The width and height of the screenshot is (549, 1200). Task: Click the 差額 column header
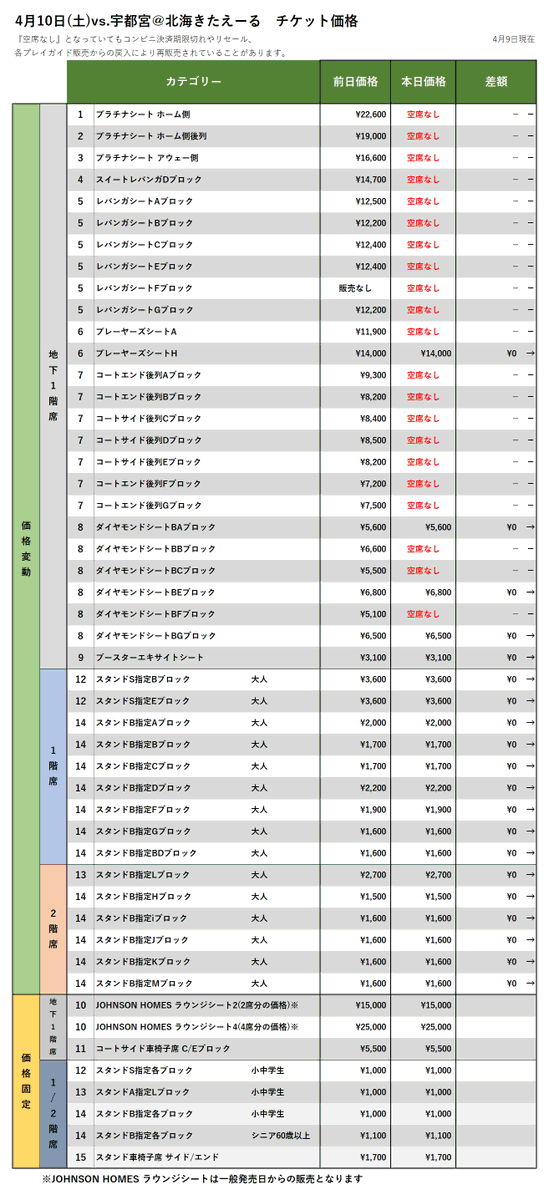pos(496,82)
